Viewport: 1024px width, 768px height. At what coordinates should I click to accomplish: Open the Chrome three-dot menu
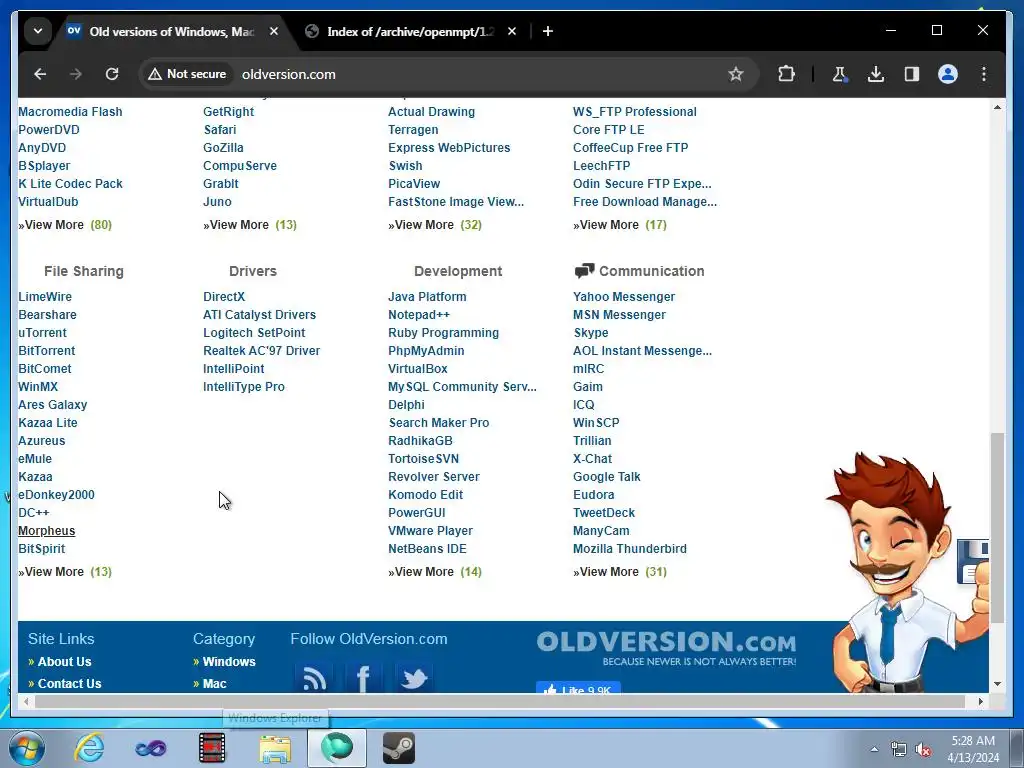tap(984, 74)
